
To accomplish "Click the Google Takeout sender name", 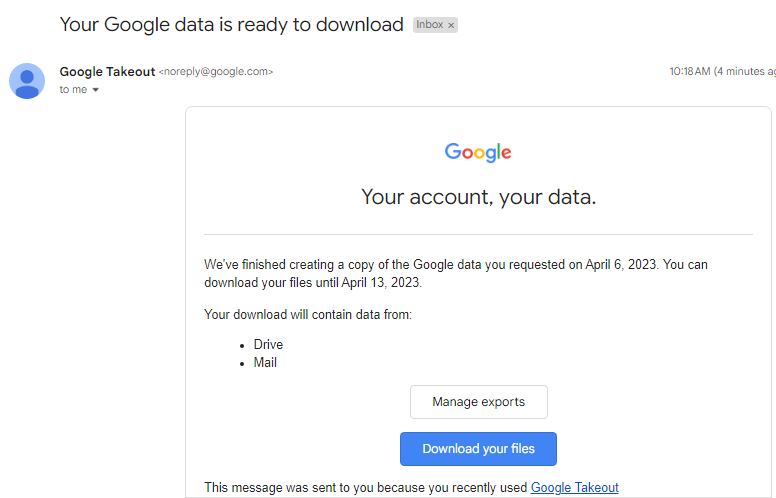I will point(107,72).
